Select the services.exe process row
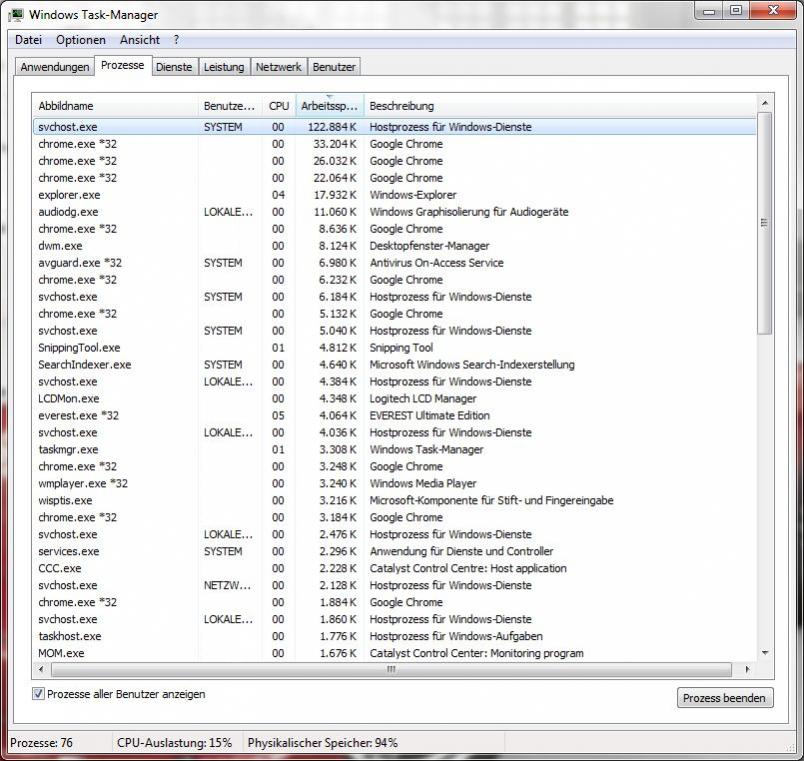Image resolution: width=804 pixels, height=761 pixels. (394, 551)
